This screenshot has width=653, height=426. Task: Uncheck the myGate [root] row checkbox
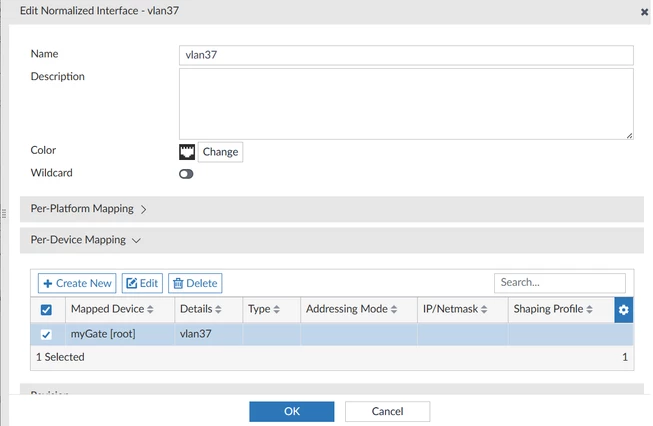pyautogui.click(x=46, y=334)
